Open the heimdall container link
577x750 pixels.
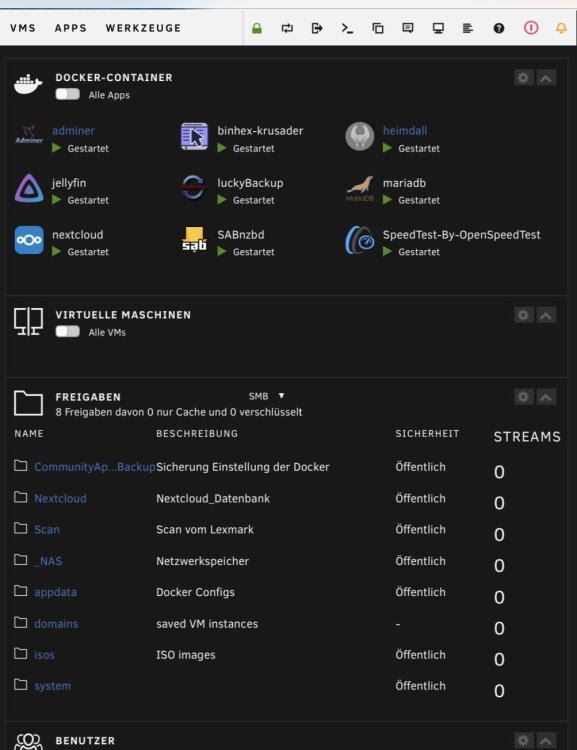pos(405,131)
